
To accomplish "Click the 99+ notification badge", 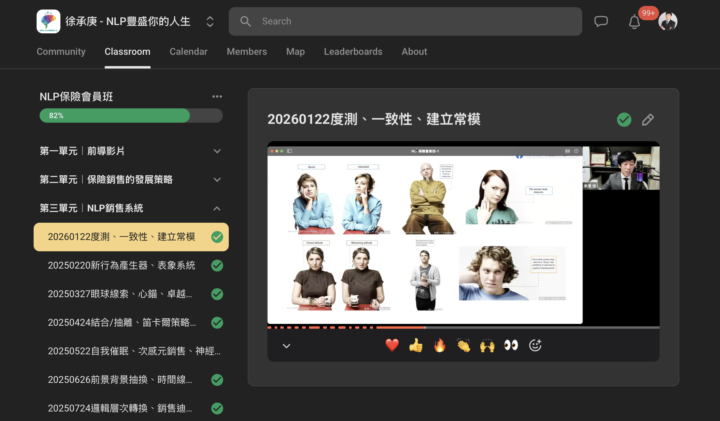I will (648, 13).
